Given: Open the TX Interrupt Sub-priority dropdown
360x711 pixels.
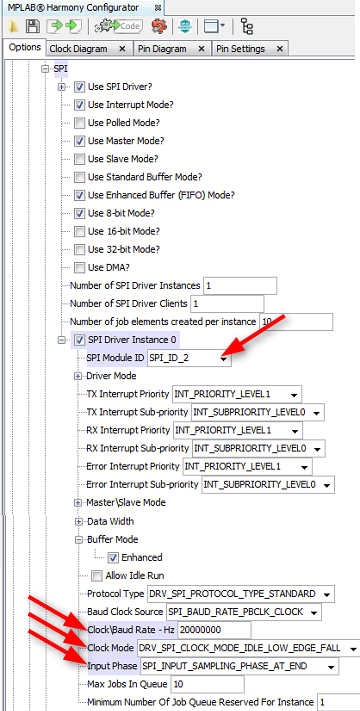Looking at the screenshot, I should (258, 413).
